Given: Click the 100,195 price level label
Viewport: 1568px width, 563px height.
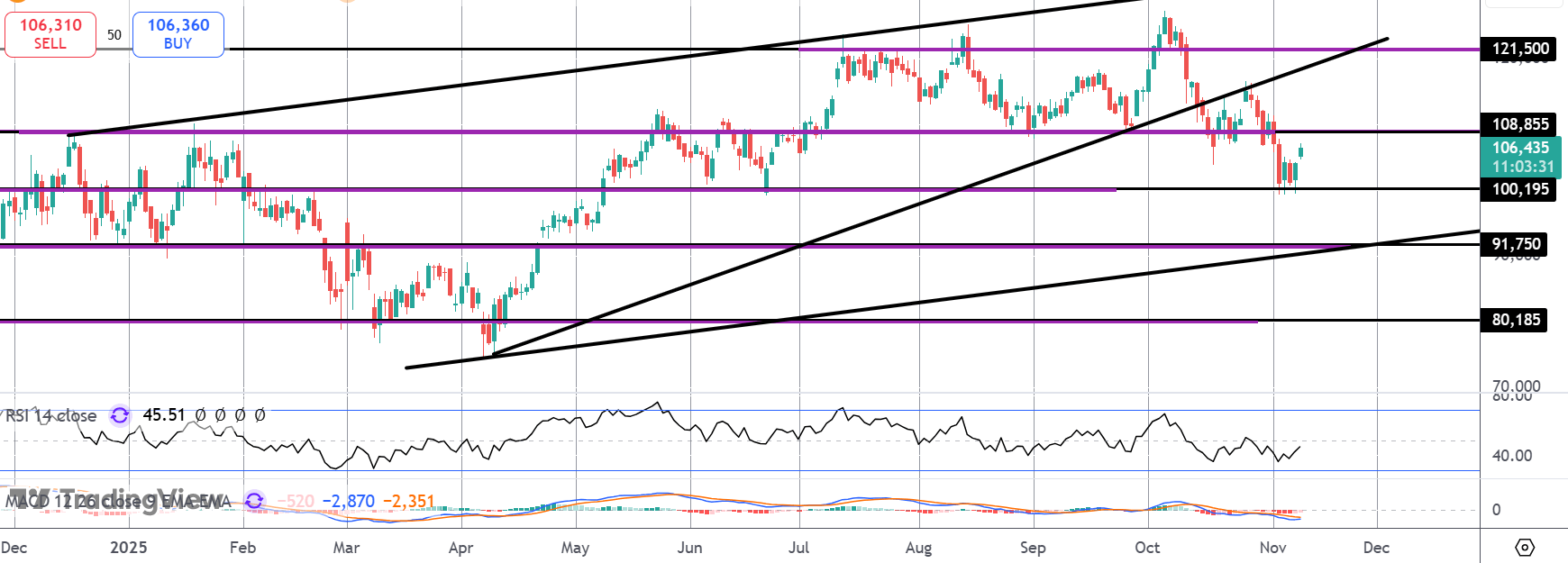Looking at the screenshot, I should click(x=1520, y=189).
